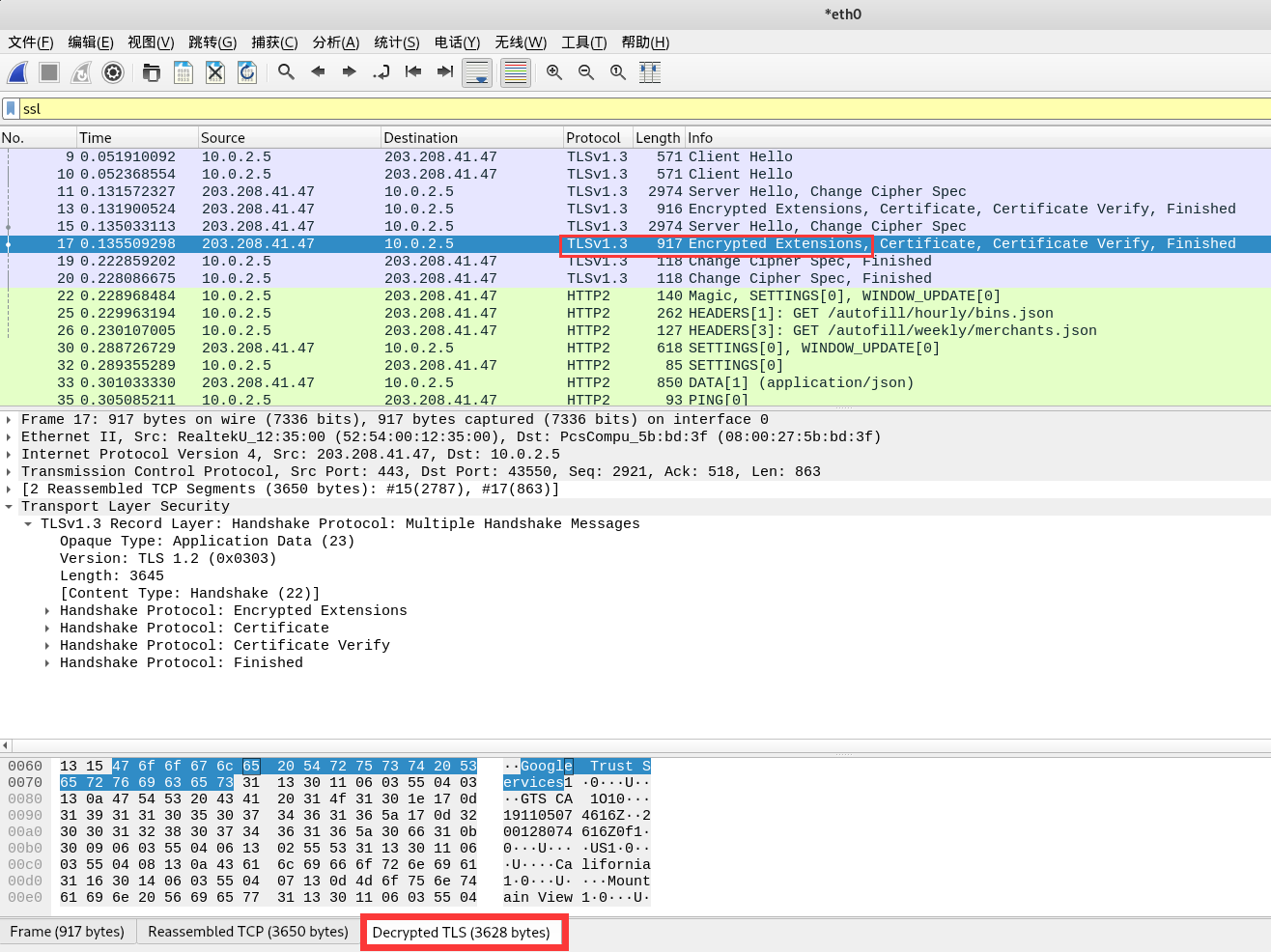Expand Handshake Protocol: Encrypted Extensions

[x=47, y=611]
